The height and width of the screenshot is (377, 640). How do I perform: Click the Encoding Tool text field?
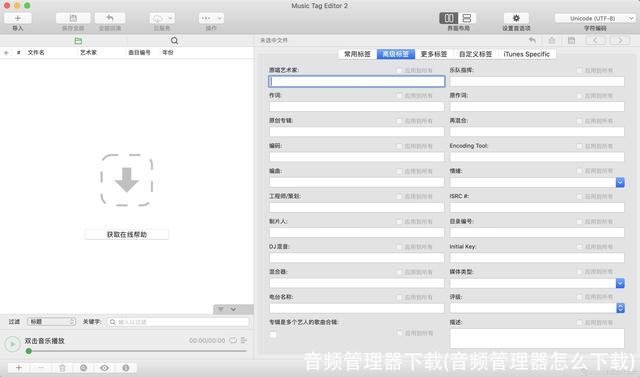coord(537,157)
